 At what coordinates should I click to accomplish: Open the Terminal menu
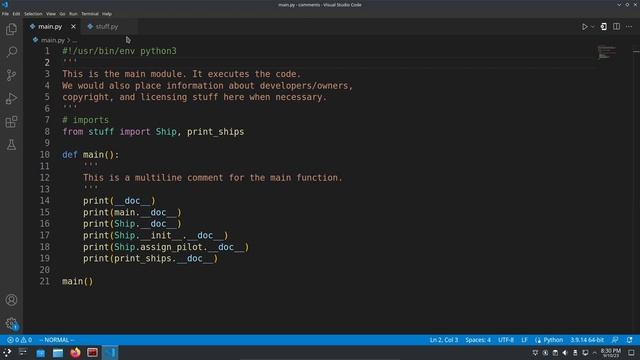90,13
